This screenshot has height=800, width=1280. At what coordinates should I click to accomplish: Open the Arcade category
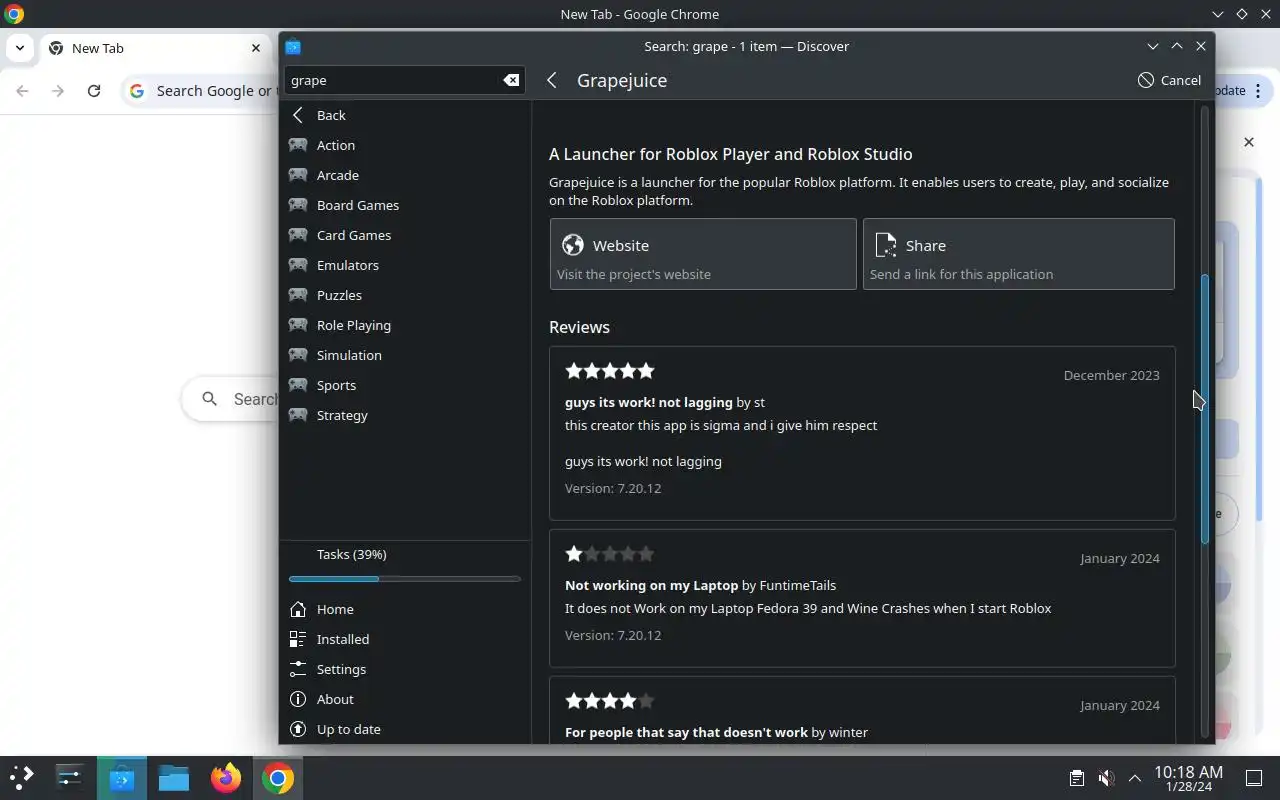(405, 175)
